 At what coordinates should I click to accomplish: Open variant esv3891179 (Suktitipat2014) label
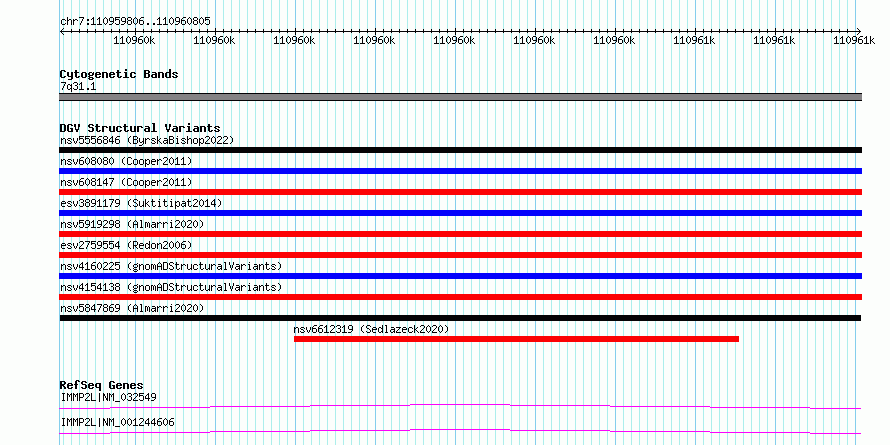coord(141,203)
